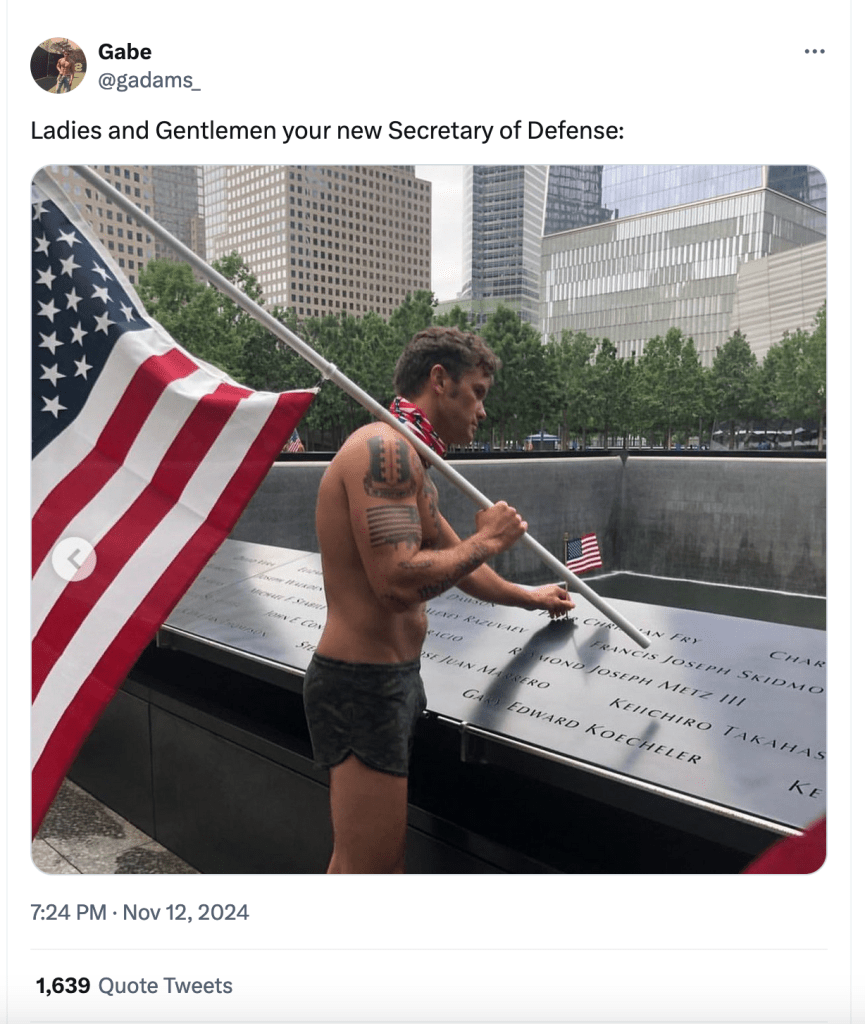Show the previous photo using left arrow
The image size is (865, 1024).
click(x=74, y=559)
